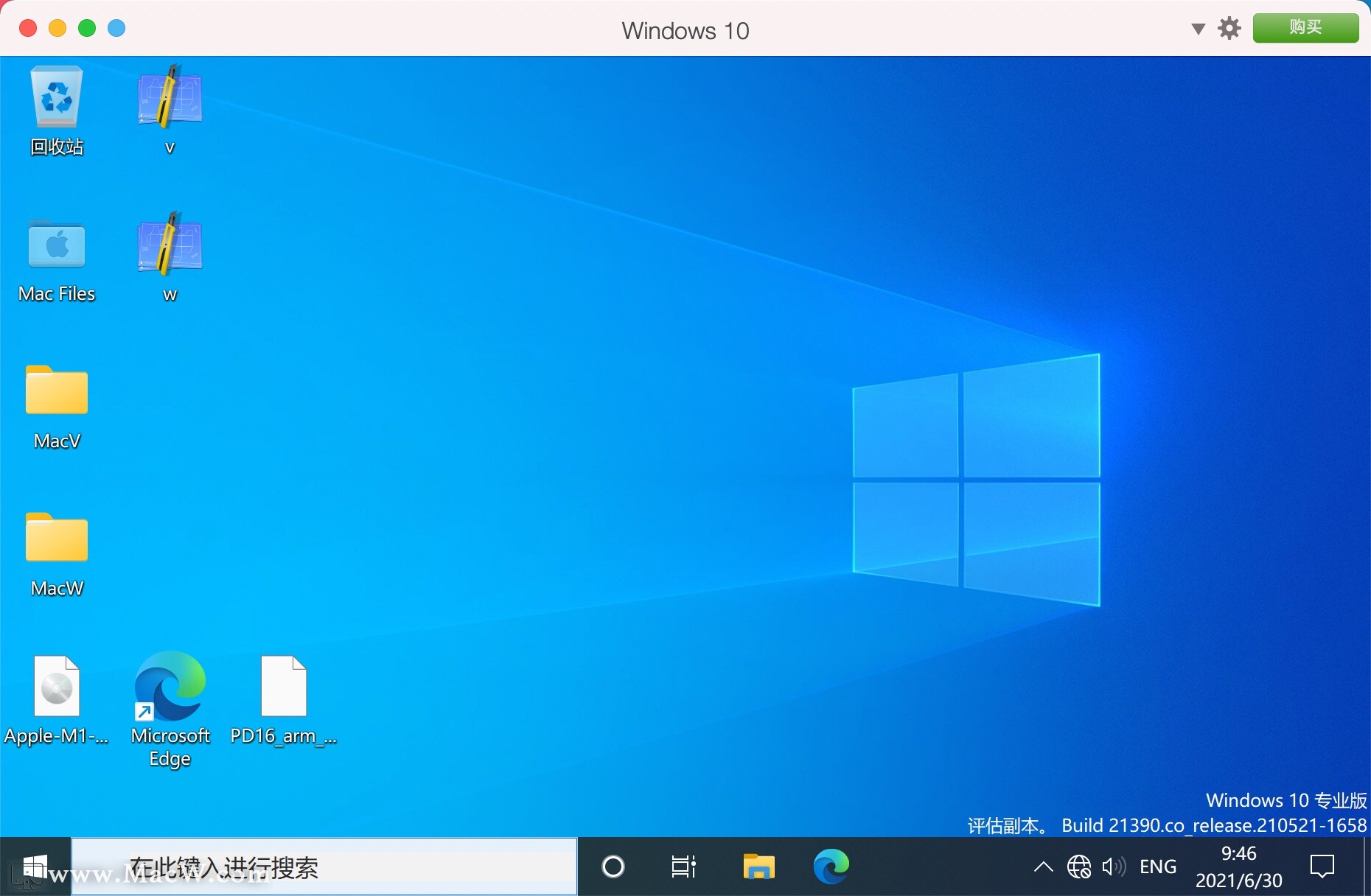Click the green full-screen window button
The image size is (1371, 896).
coord(87,28)
